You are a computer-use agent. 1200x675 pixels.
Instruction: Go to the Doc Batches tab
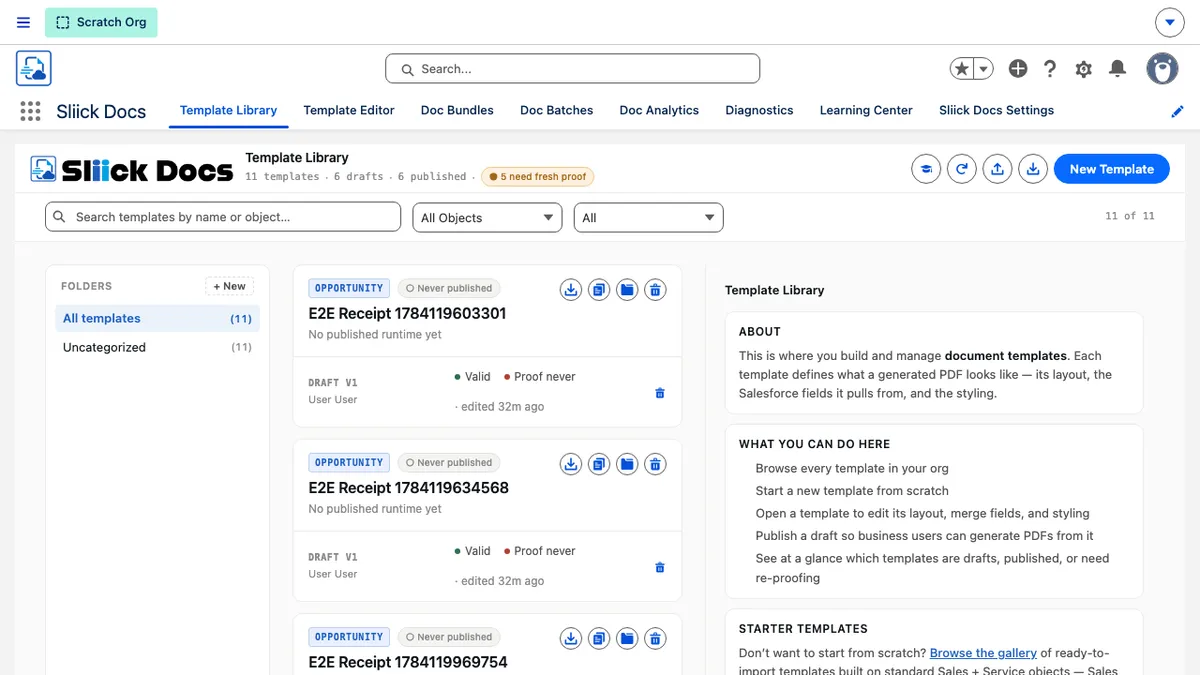click(x=556, y=111)
